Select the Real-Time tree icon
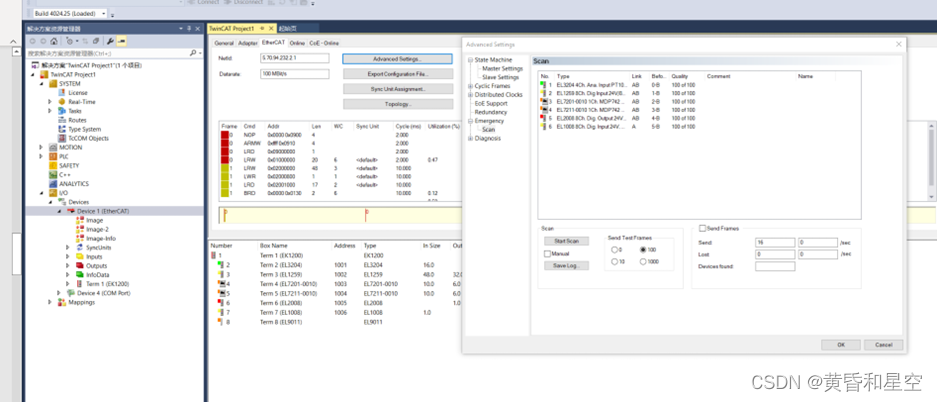The image size is (937, 402). coord(62,102)
